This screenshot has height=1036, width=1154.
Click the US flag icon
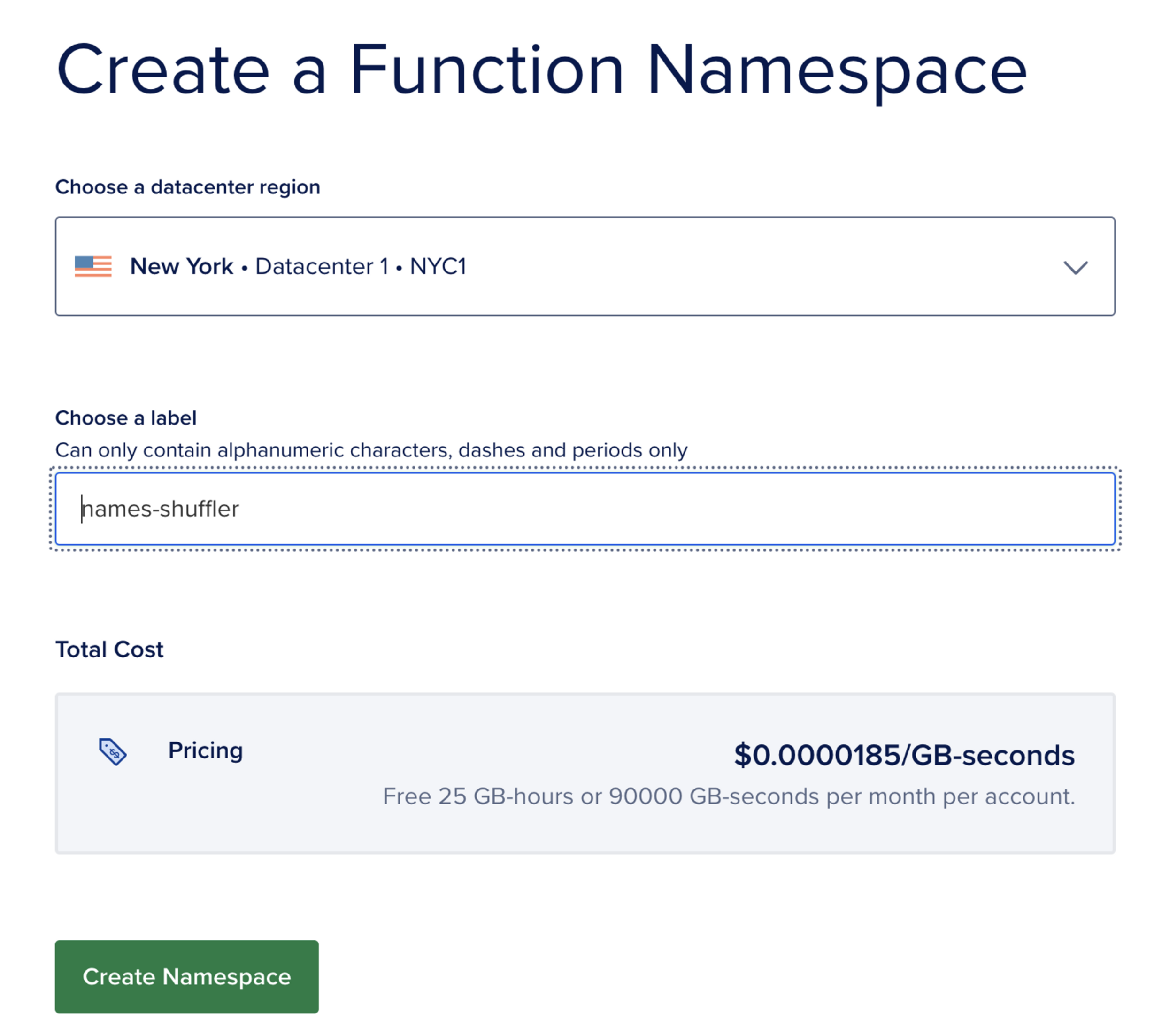[93, 266]
